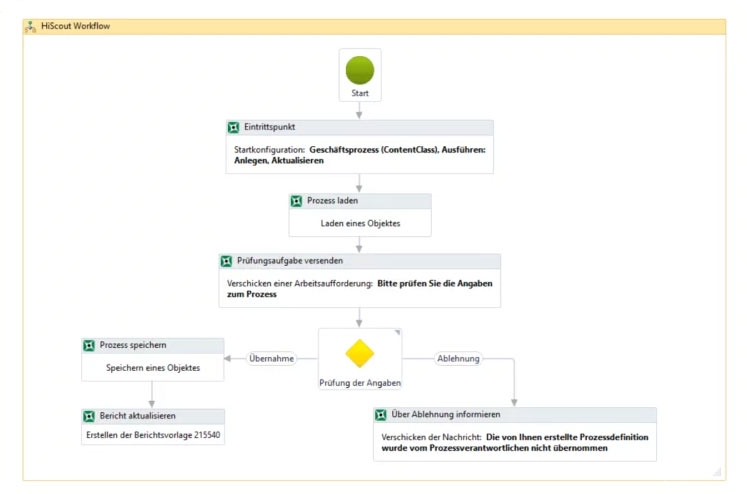Click the Prozess laden activity icon
Image resolution: width=747 pixels, height=494 pixels.
(x=296, y=201)
